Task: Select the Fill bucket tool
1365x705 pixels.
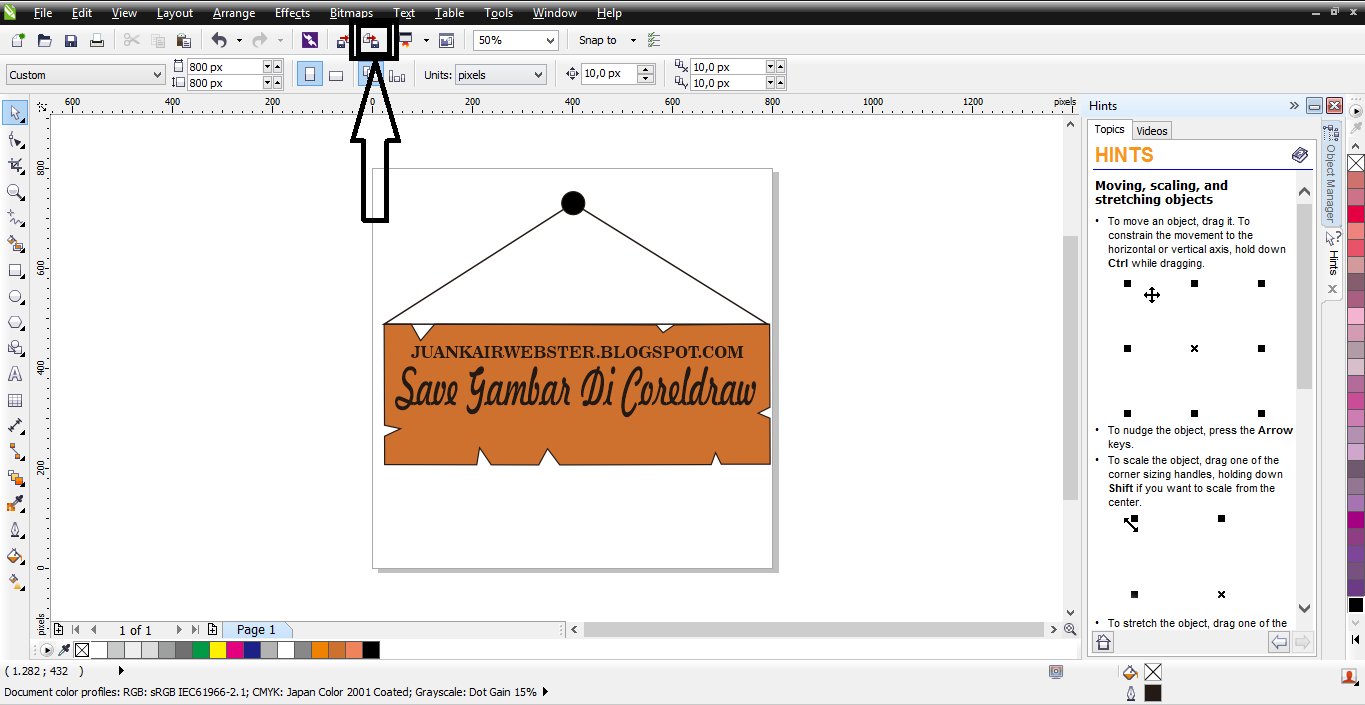Action: tap(15, 556)
